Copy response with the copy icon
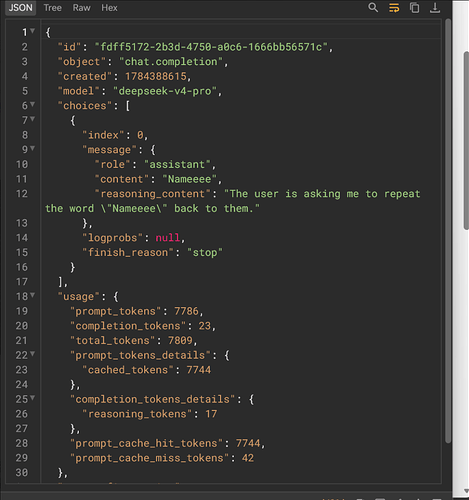This screenshot has width=469, height=500. 414,7
